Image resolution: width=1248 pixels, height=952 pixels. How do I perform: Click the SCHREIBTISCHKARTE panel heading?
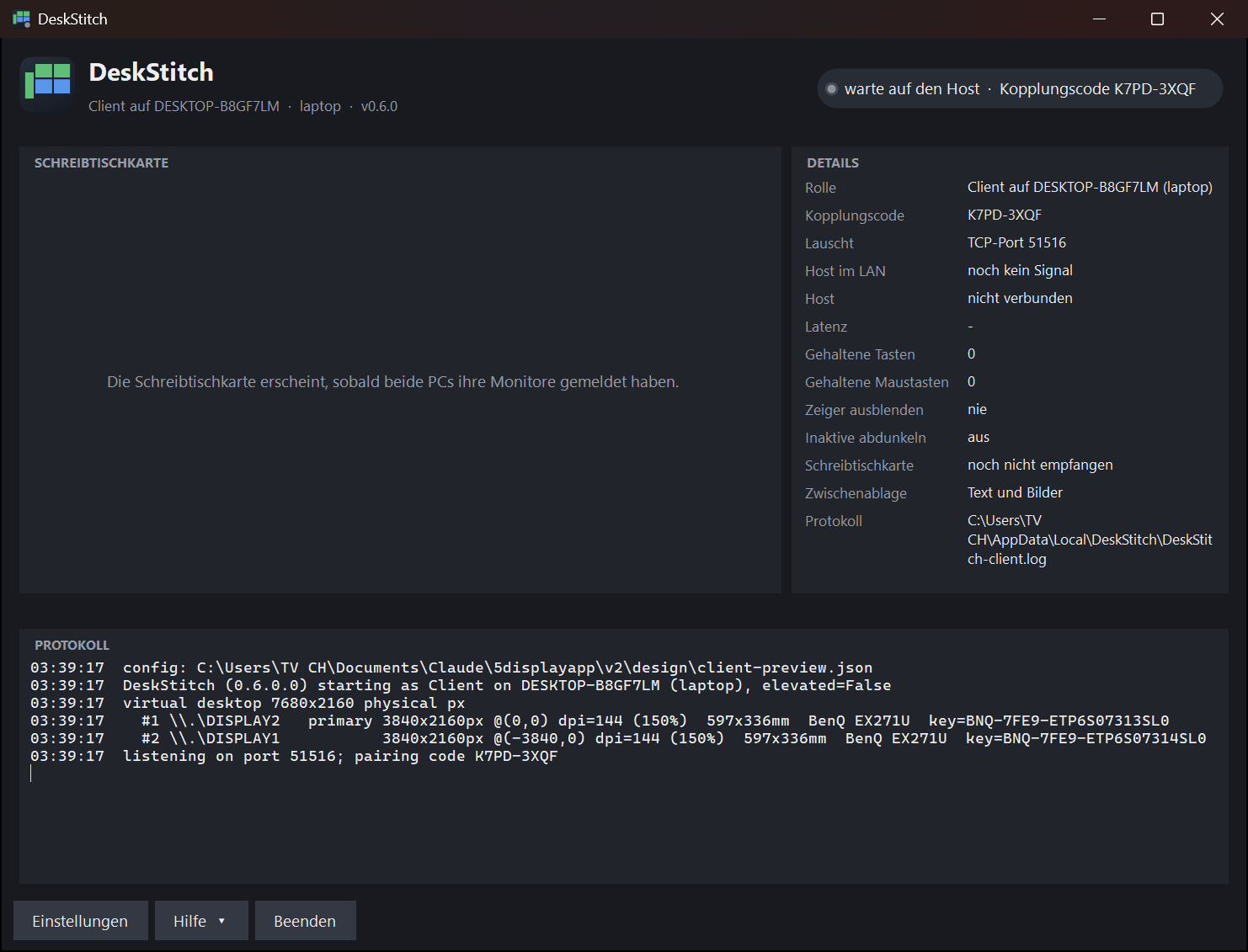(x=101, y=163)
